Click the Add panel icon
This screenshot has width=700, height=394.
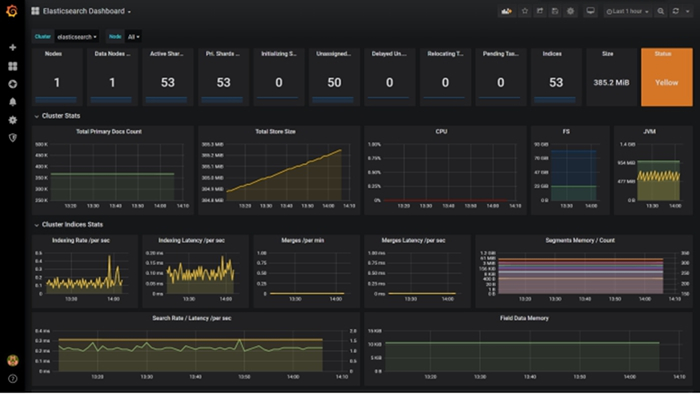(506, 11)
